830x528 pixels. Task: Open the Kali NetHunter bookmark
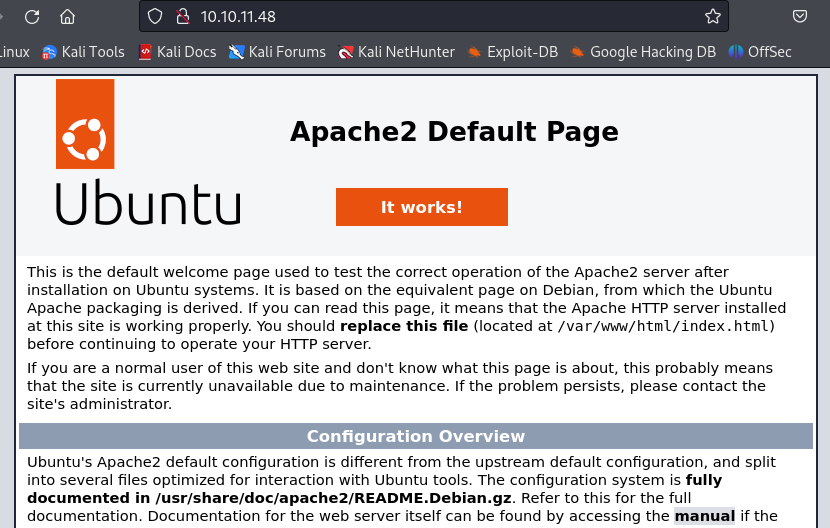coord(396,52)
